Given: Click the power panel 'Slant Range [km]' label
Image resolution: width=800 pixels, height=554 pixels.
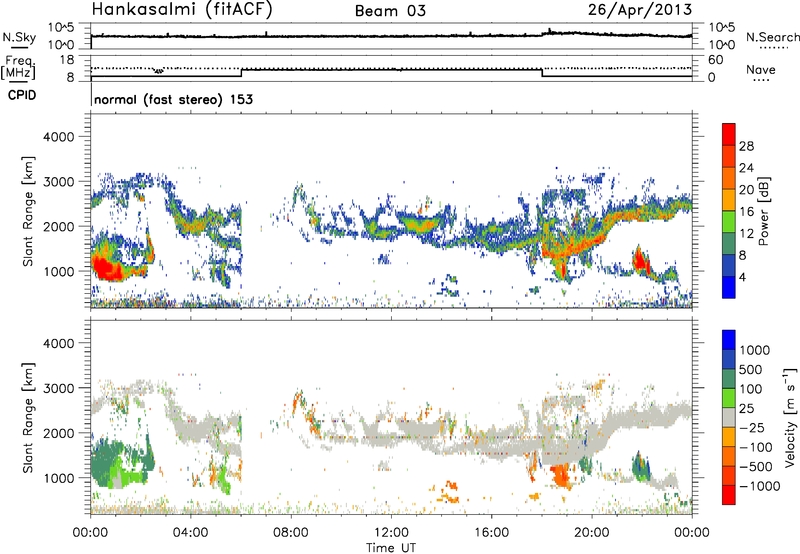Looking at the screenshot, I should pos(28,211).
